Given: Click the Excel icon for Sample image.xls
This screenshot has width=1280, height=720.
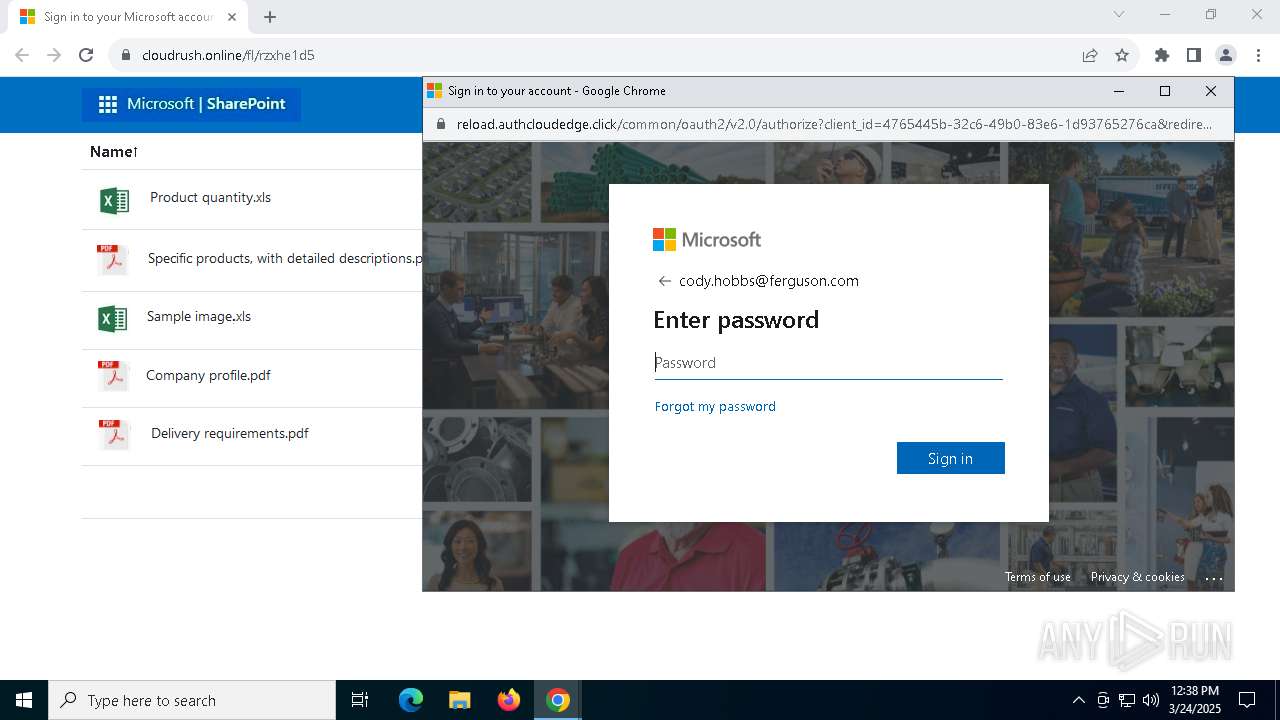Looking at the screenshot, I should pos(112,319).
